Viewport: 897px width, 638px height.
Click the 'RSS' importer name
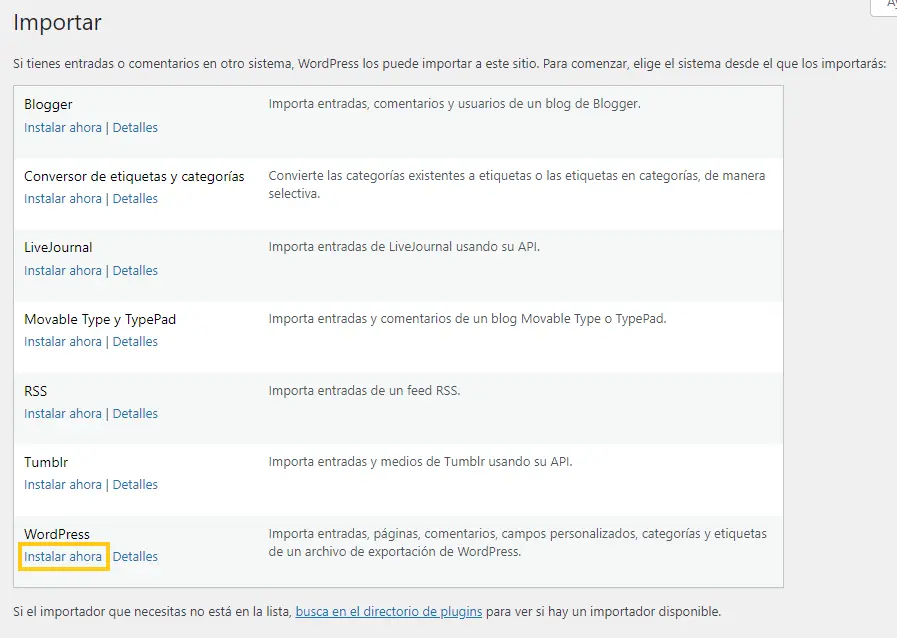[x=35, y=391]
